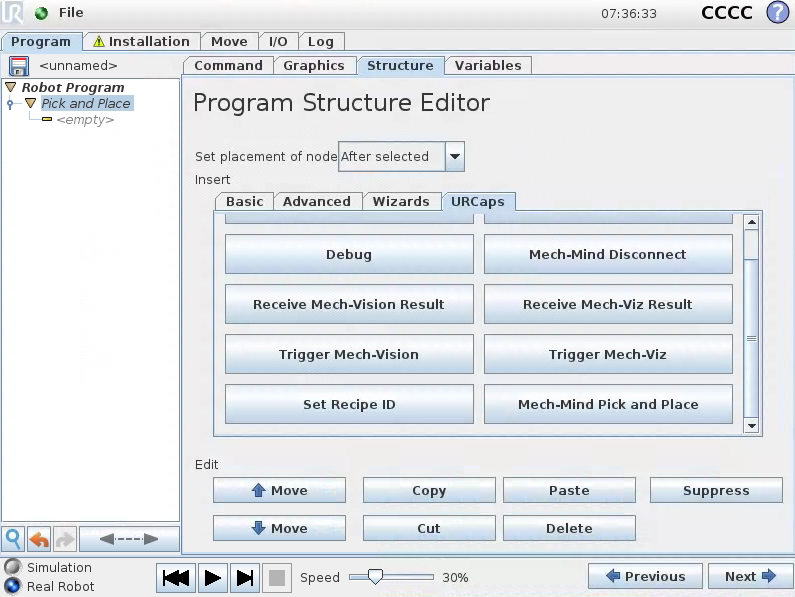
Task: Collapse the Pick and Place node
Action: tap(30, 103)
